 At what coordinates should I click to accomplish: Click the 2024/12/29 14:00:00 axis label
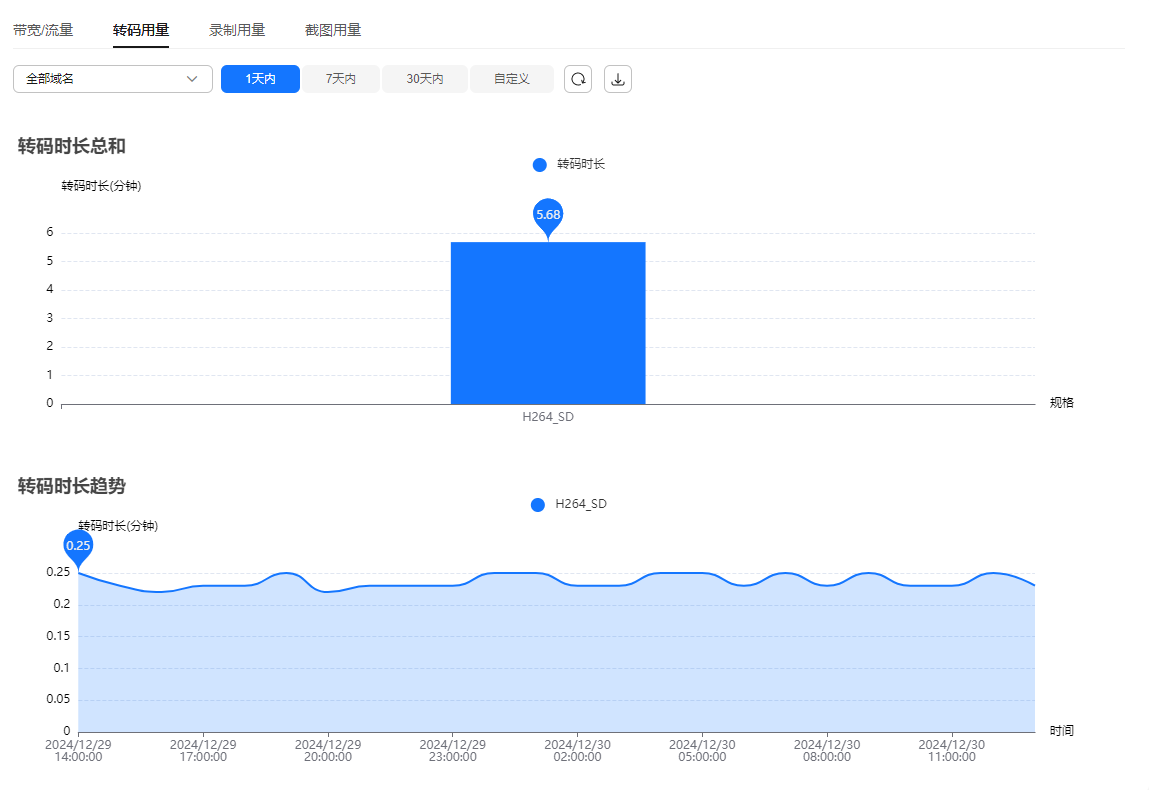[x=78, y=750]
